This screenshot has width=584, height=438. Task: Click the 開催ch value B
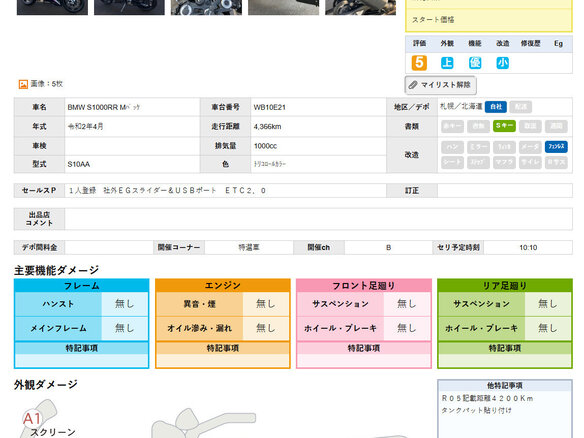[x=388, y=247]
